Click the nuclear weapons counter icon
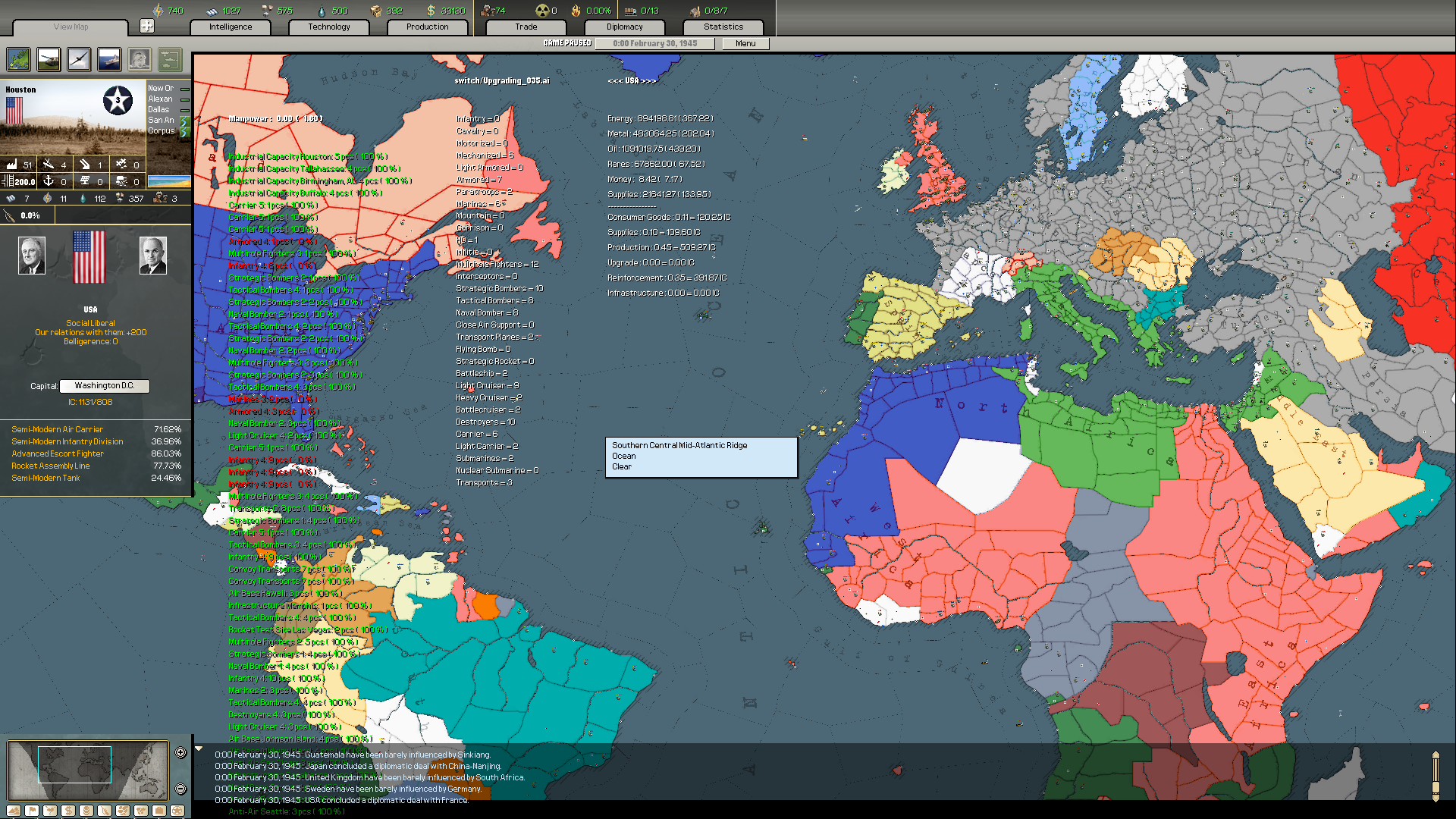This screenshot has height=819, width=1456. (x=543, y=11)
